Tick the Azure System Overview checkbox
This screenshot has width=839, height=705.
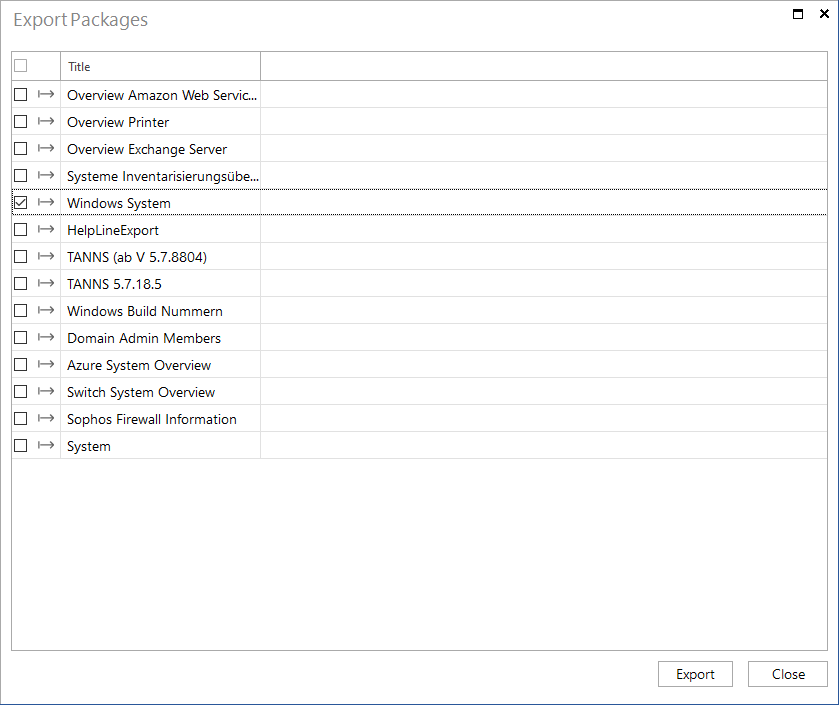coord(20,364)
